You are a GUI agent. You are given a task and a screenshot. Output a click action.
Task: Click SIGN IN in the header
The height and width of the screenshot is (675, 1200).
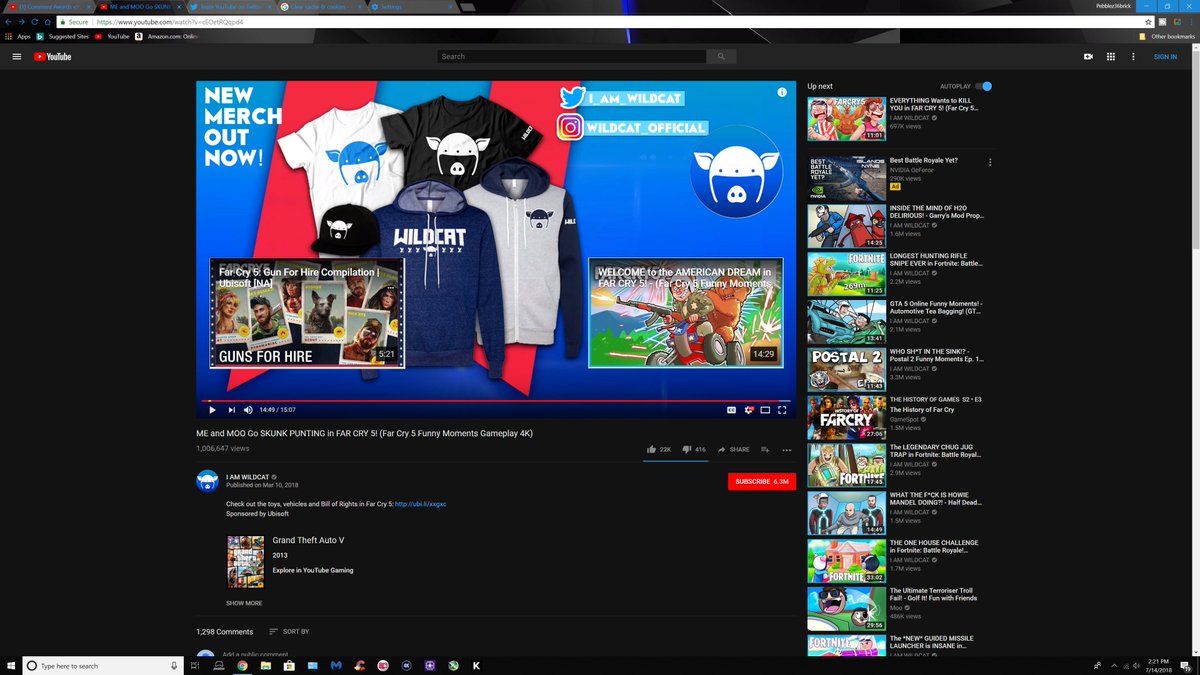pos(1165,57)
